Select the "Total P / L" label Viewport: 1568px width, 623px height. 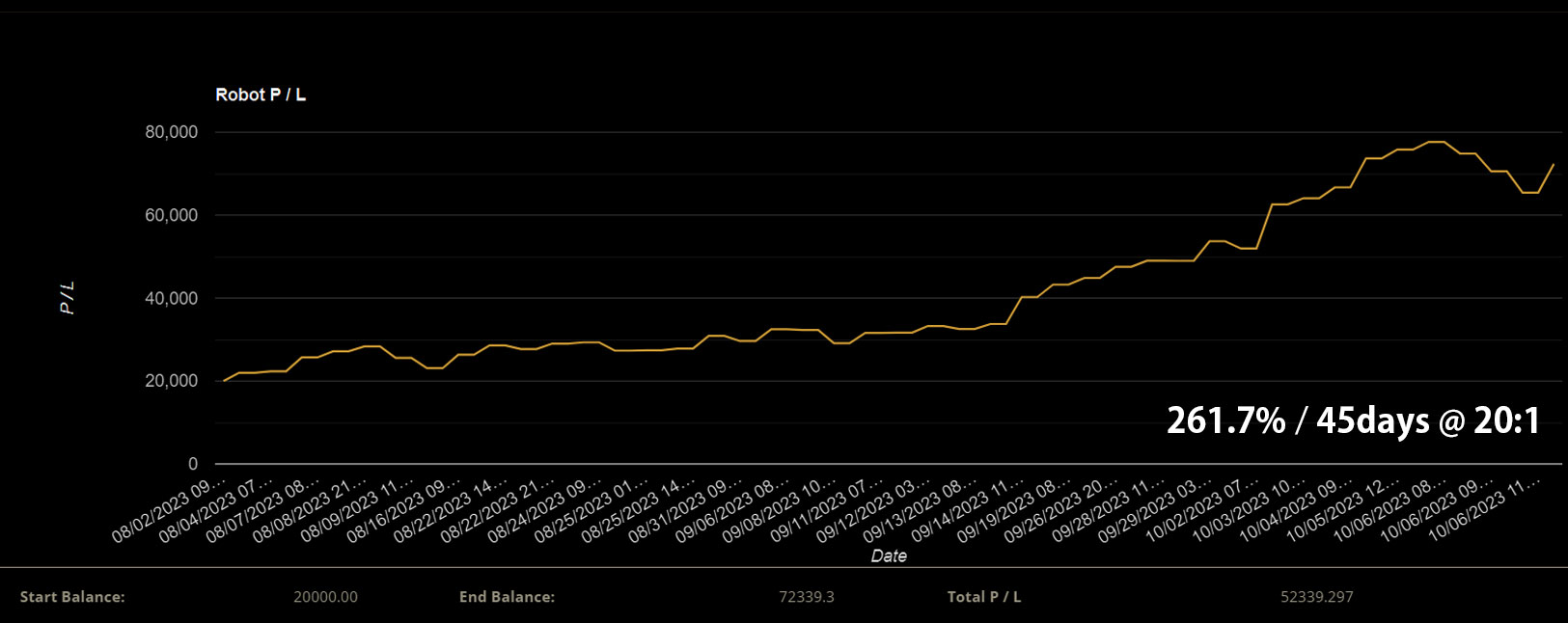tap(983, 597)
